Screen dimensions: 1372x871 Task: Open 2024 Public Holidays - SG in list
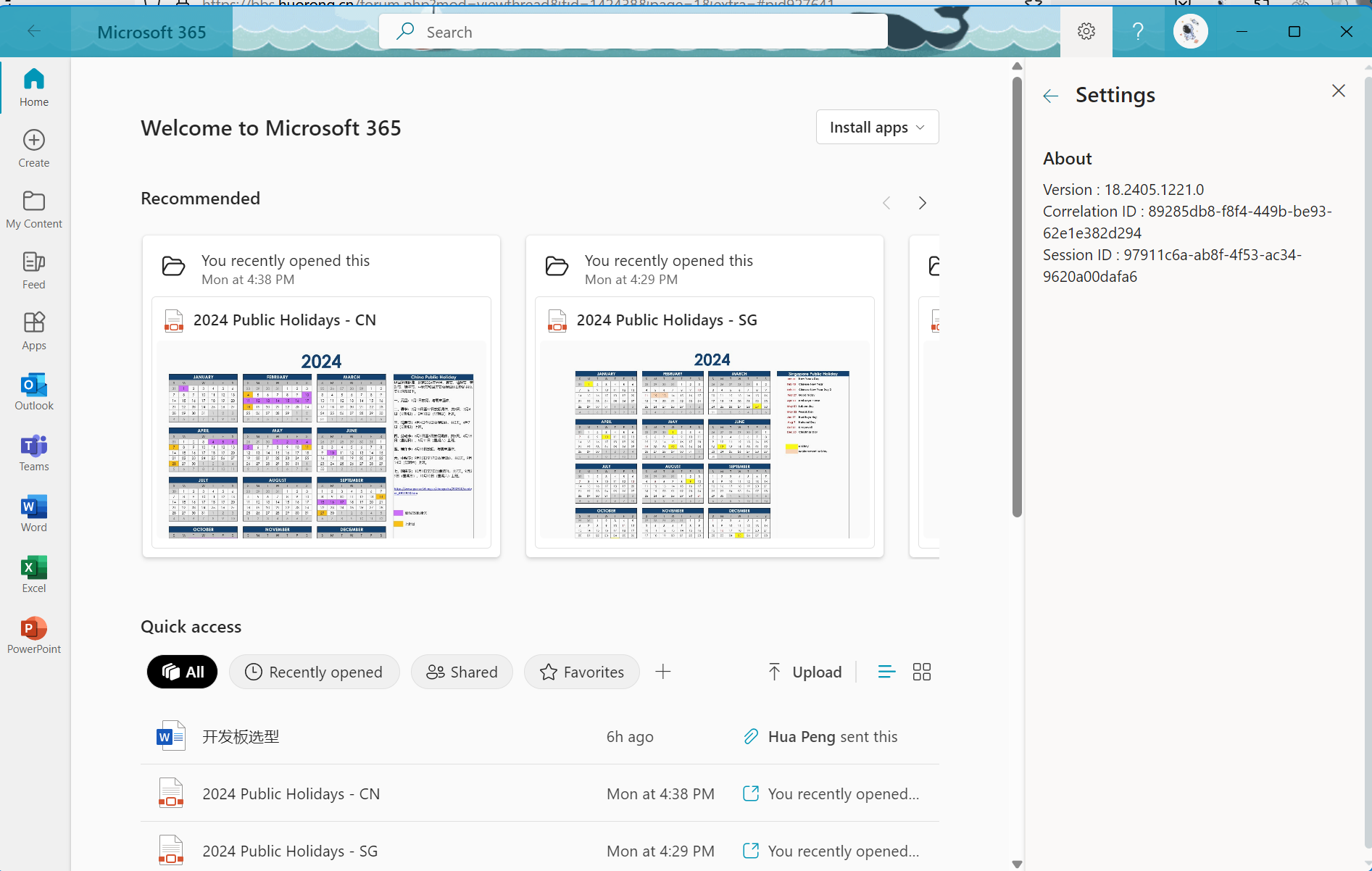(x=290, y=851)
